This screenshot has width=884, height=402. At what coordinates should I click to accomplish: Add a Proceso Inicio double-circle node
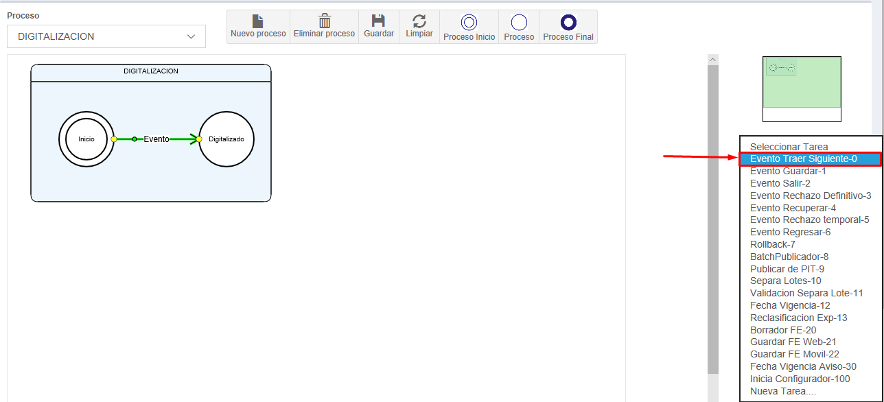[x=469, y=22]
